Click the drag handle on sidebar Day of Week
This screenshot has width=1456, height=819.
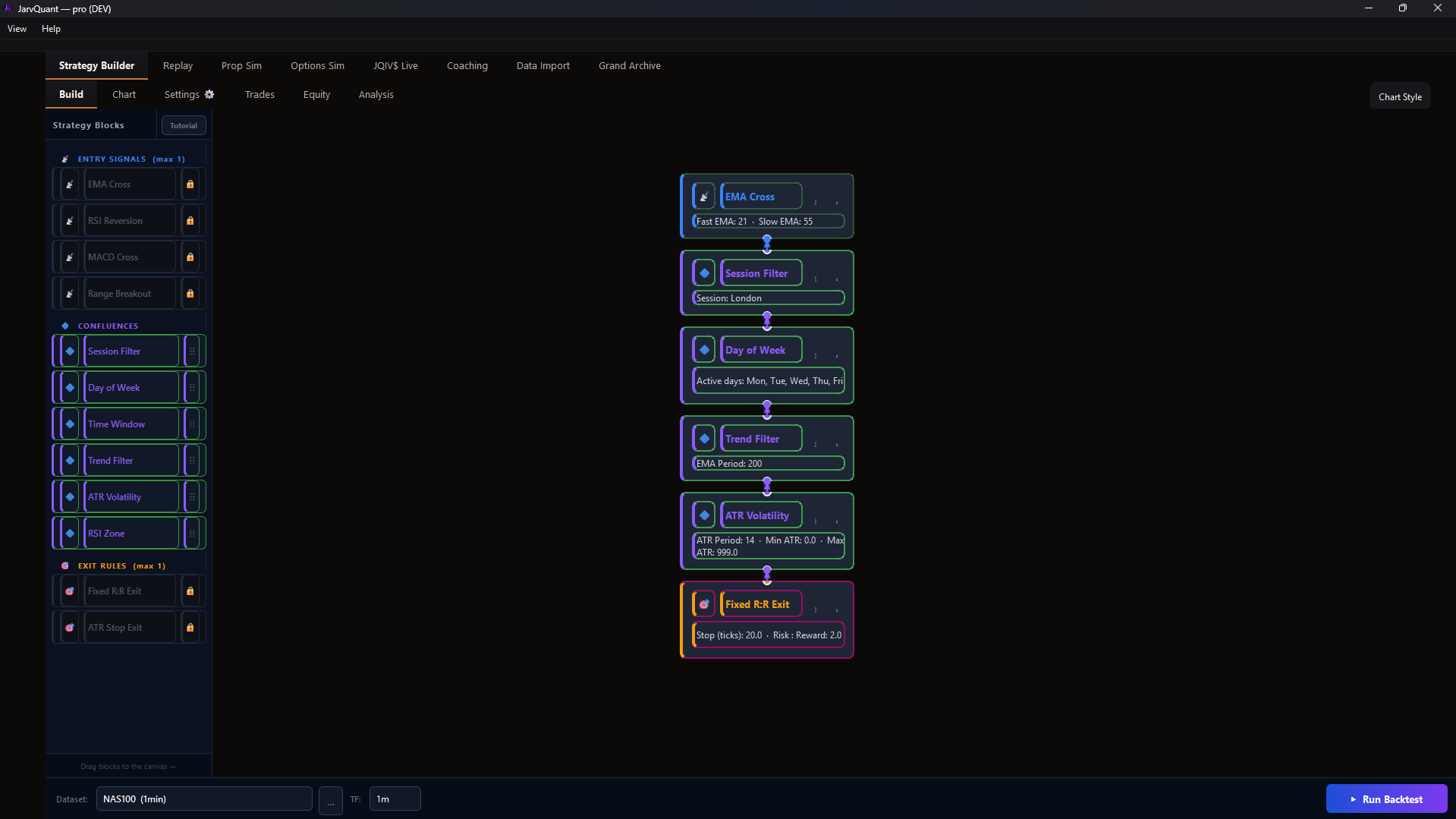tap(192, 388)
